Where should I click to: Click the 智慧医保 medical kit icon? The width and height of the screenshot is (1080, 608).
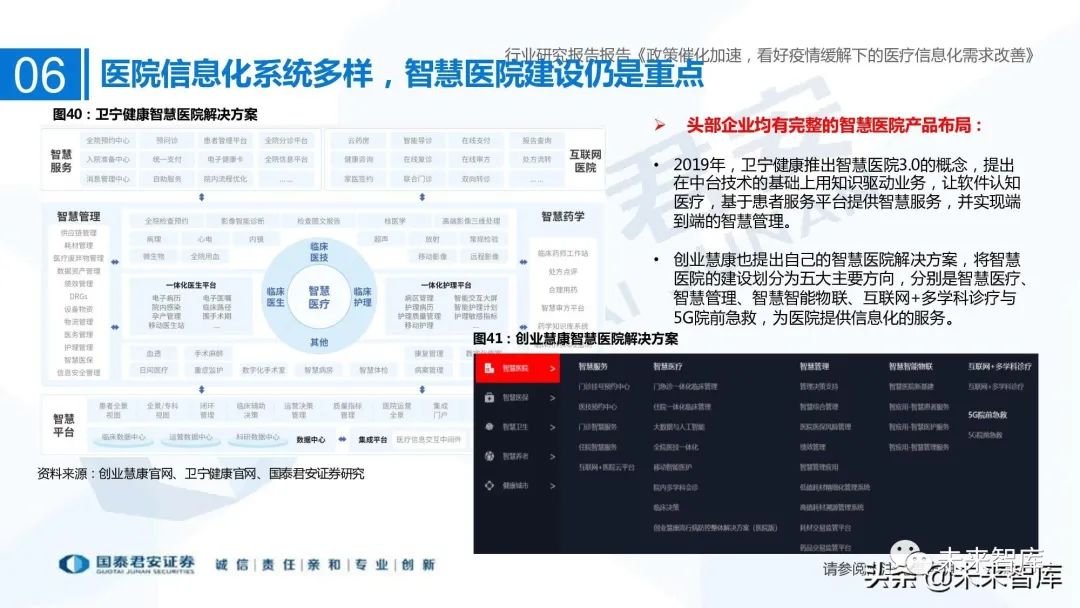pos(489,397)
